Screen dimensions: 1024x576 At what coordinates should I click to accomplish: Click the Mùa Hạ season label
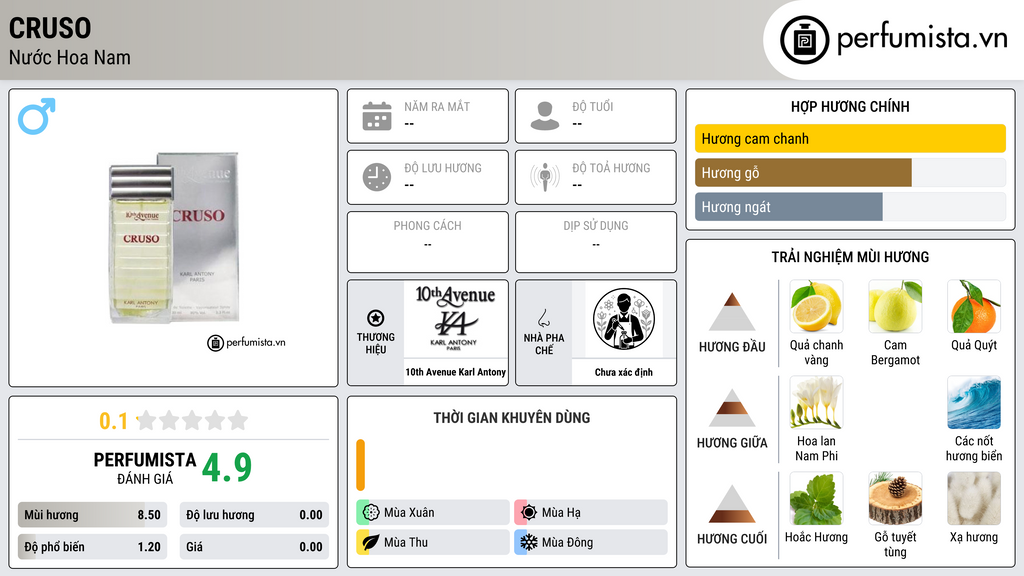(561, 512)
